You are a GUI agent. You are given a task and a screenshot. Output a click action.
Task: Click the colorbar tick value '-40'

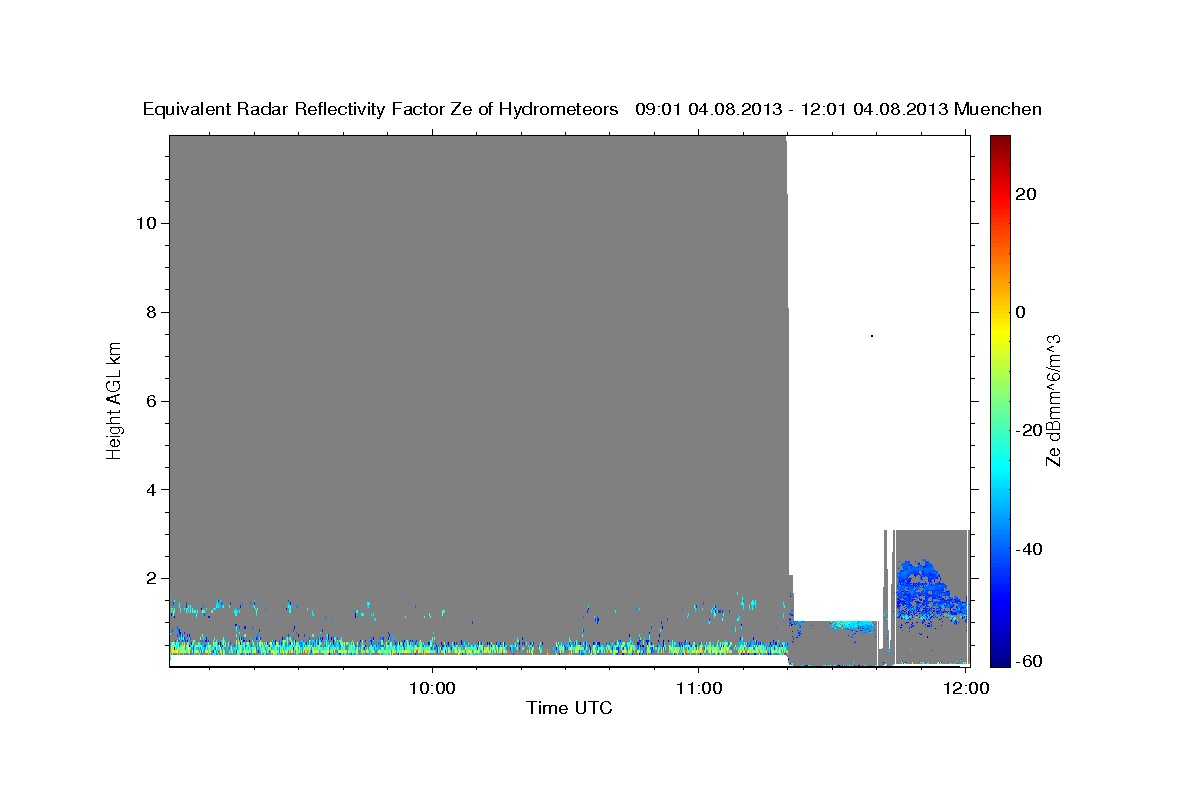[x=1028, y=549]
